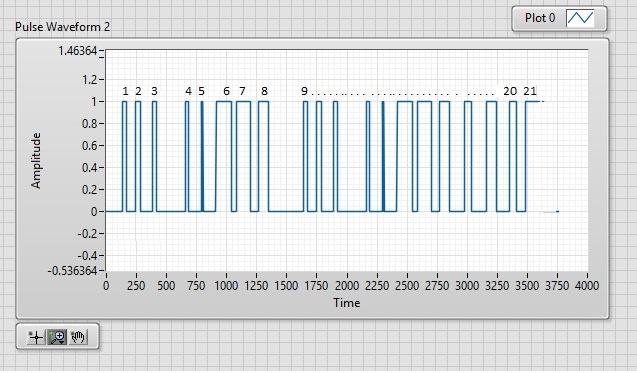Click pulse number 9 on waveform

coord(306,156)
